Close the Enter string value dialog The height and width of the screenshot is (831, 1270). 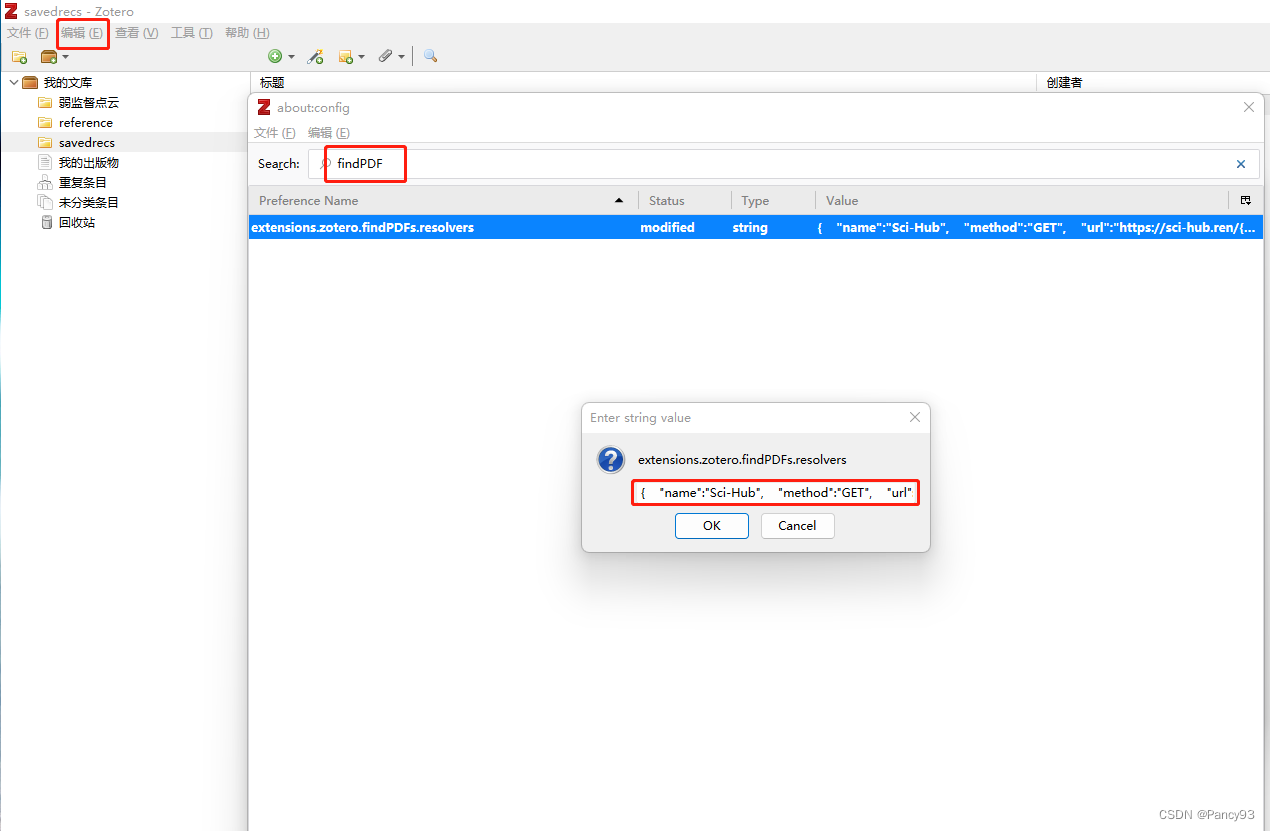tap(914, 417)
